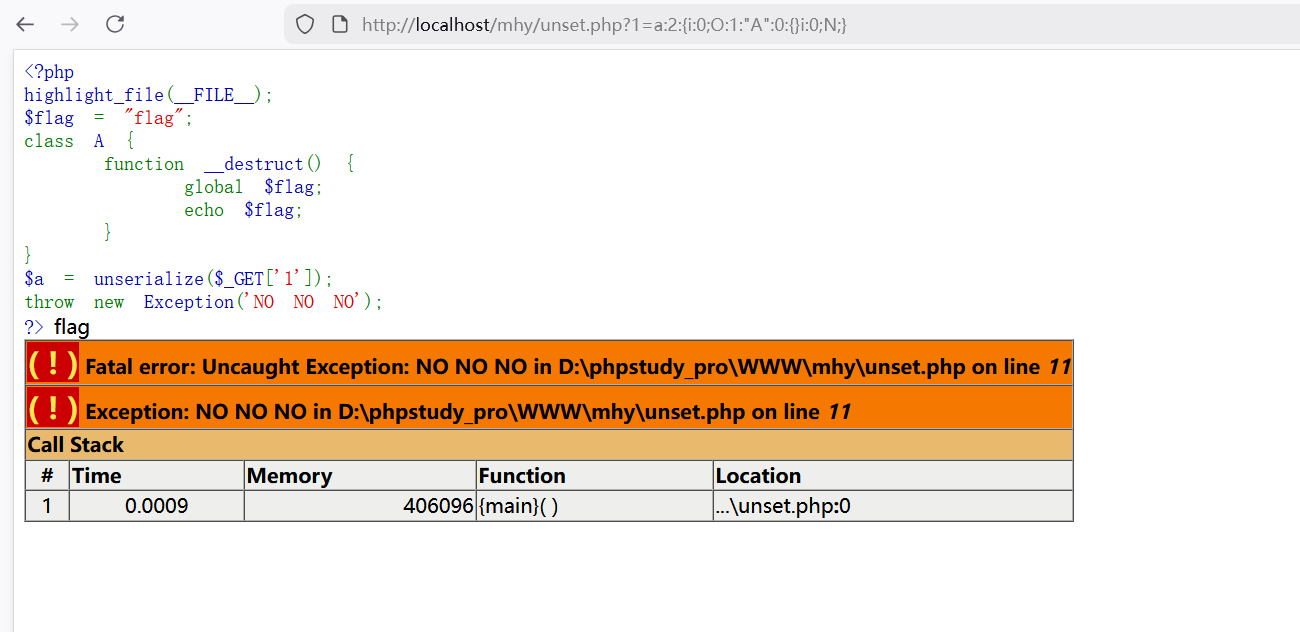This screenshot has height=632, width=1300.
Task: Open the tracking protection shield icon
Action: tap(305, 24)
